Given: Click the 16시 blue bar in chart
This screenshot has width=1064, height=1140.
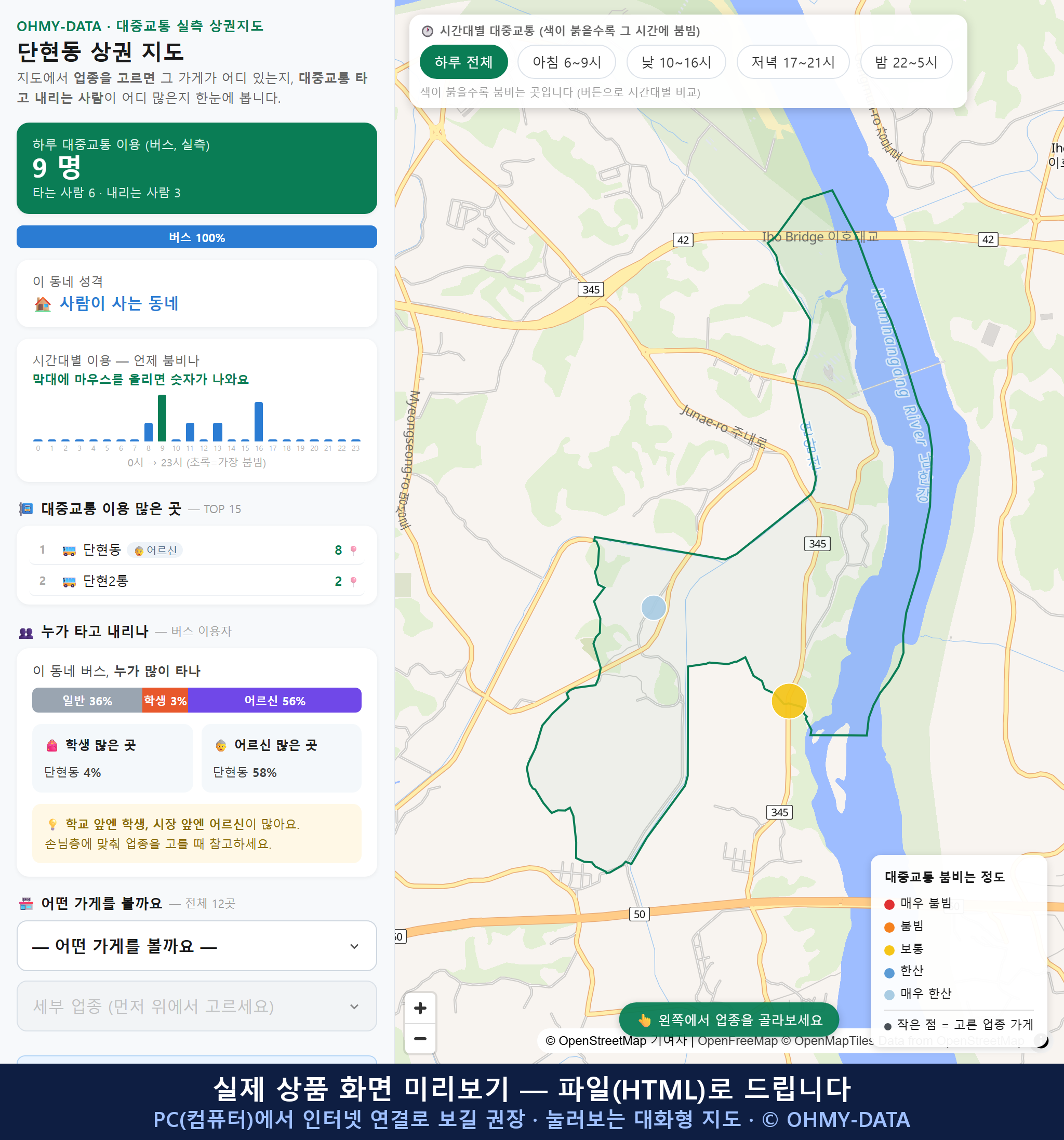Looking at the screenshot, I should (259, 422).
